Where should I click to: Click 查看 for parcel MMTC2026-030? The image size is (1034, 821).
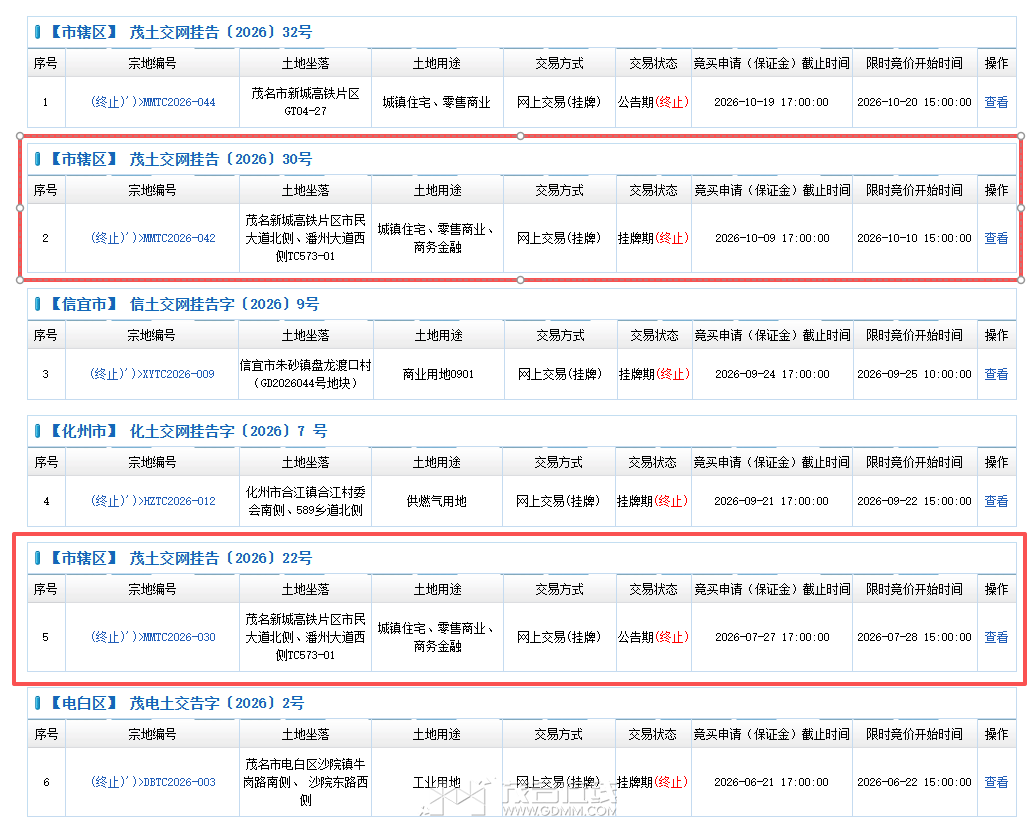click(996, 637)
